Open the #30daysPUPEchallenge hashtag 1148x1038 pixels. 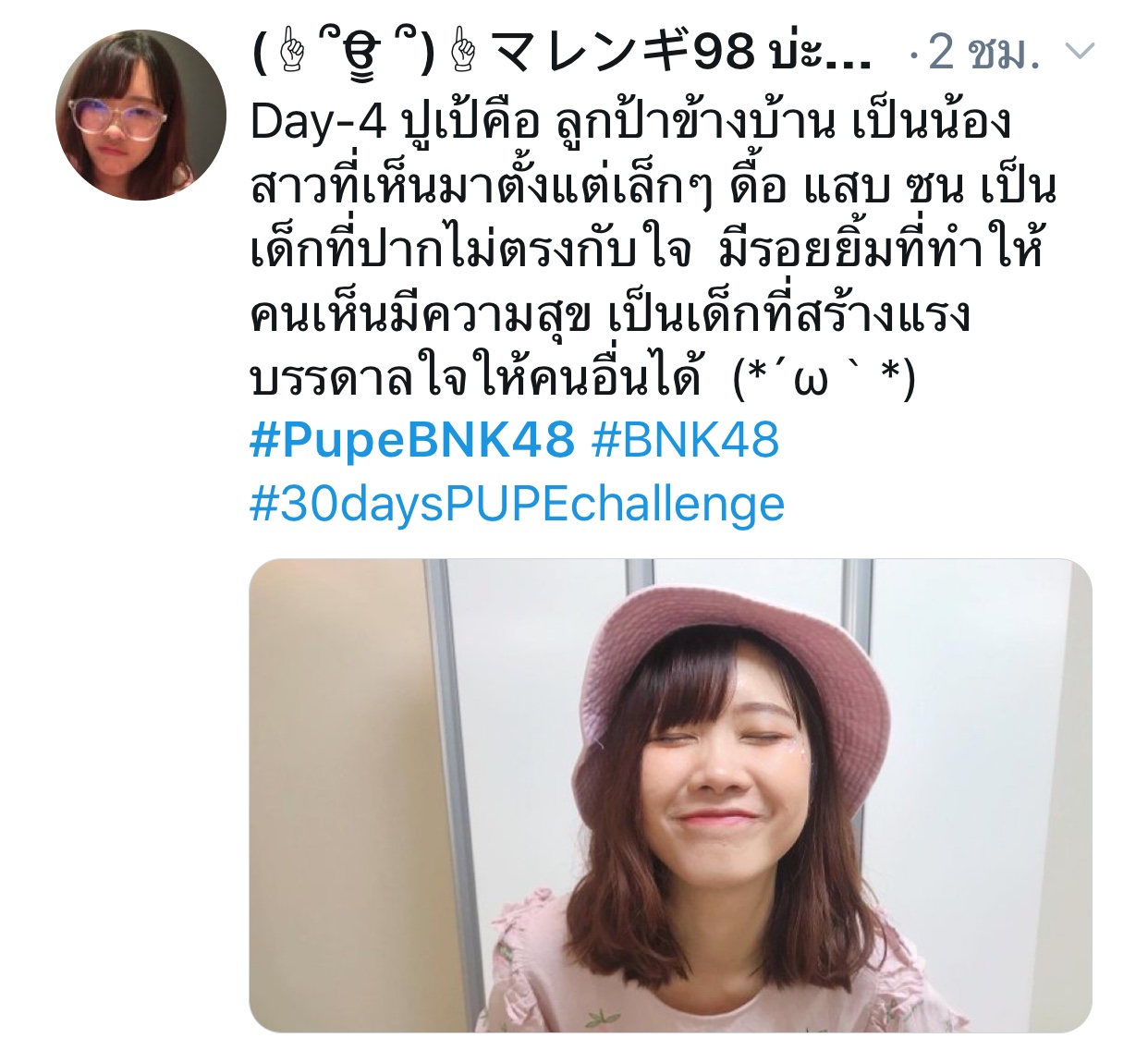click(x=518, y=505)
